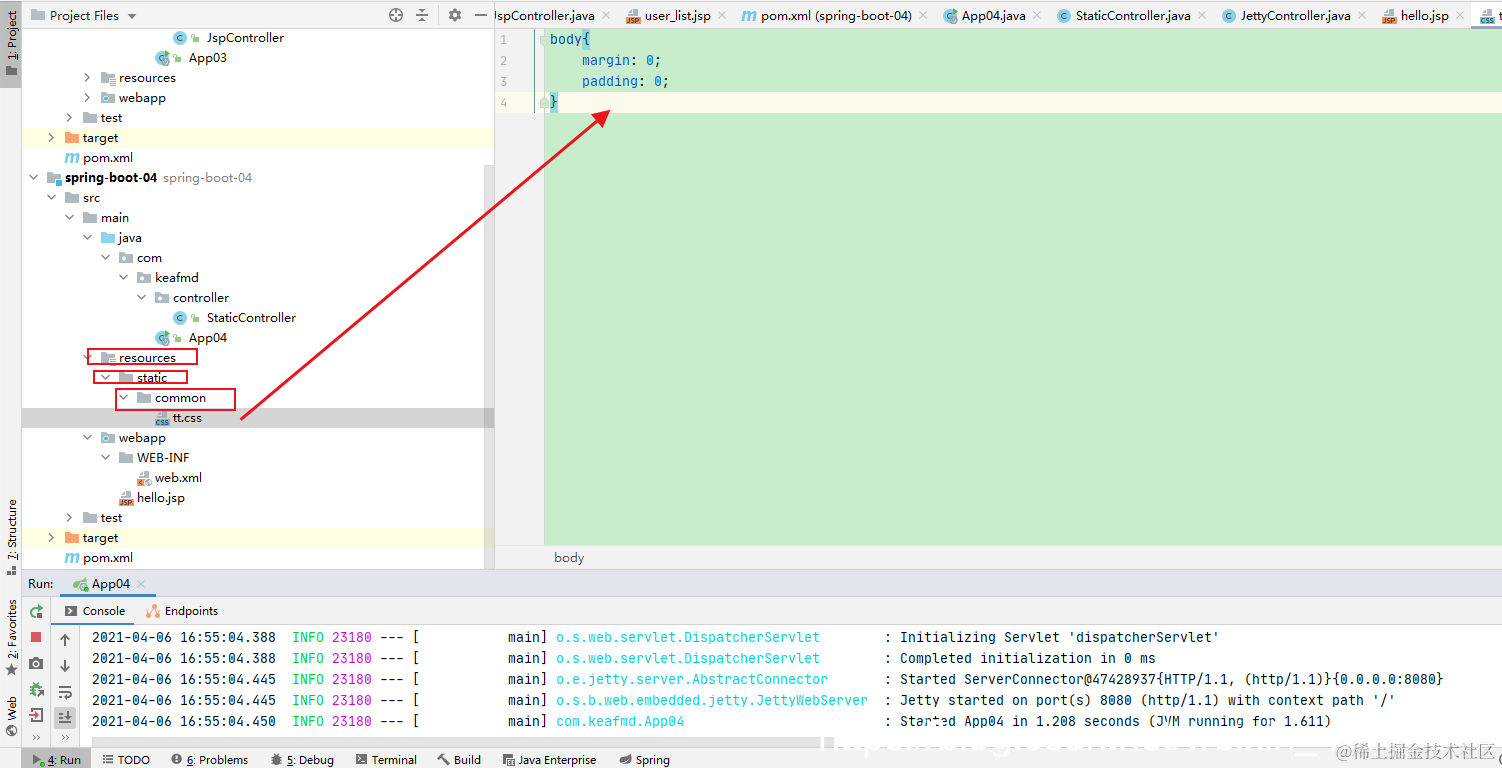The width and height of the screenshot is (1502, 768).
Task: Click the body breadcrumb below the editor
Action: click(x=569, y=558)
